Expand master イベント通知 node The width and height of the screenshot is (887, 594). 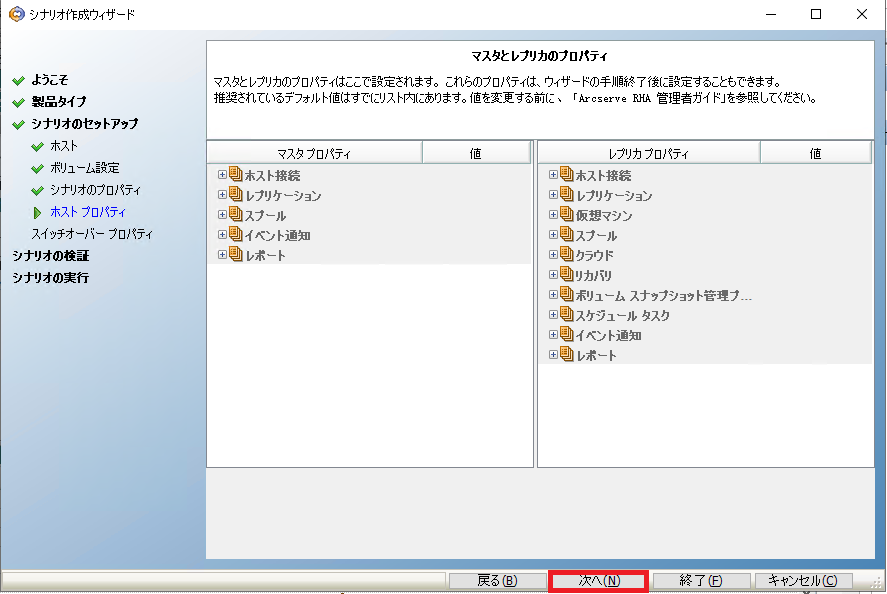tap(222, 235)
